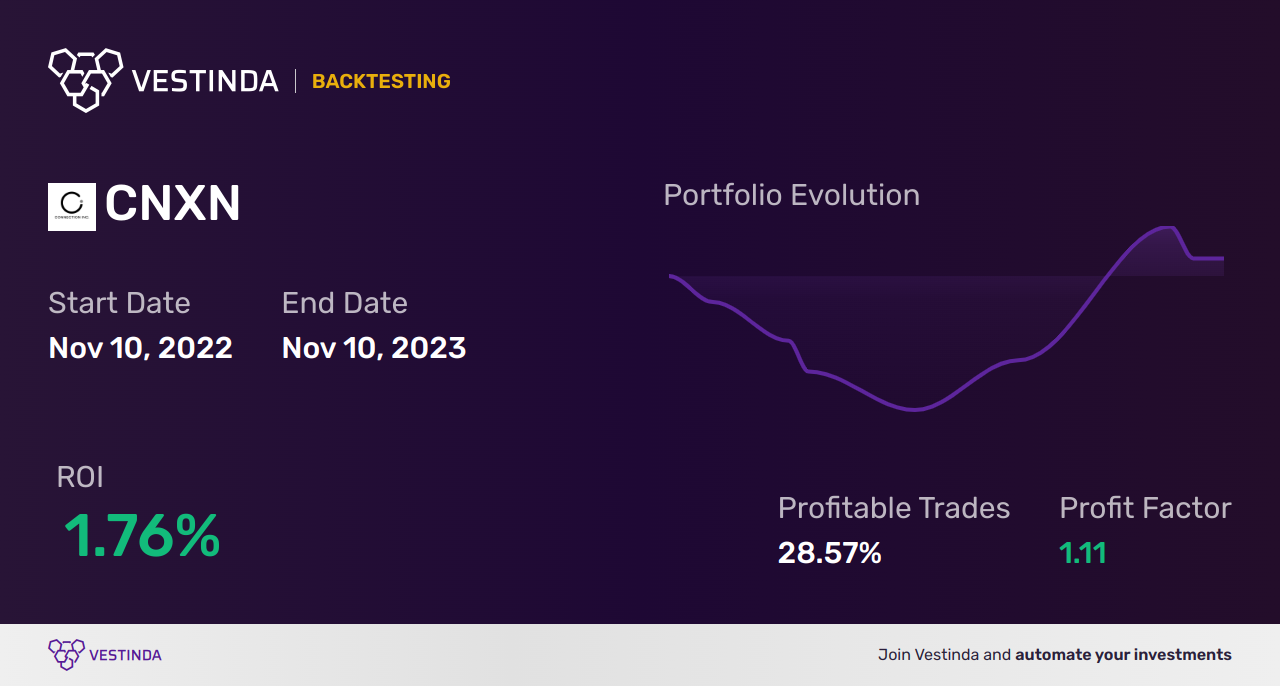Click the Nov 10, 2022 start date value
This screenshot has height=686, width=1280.
pyautogui.click(x=140, y=348)
